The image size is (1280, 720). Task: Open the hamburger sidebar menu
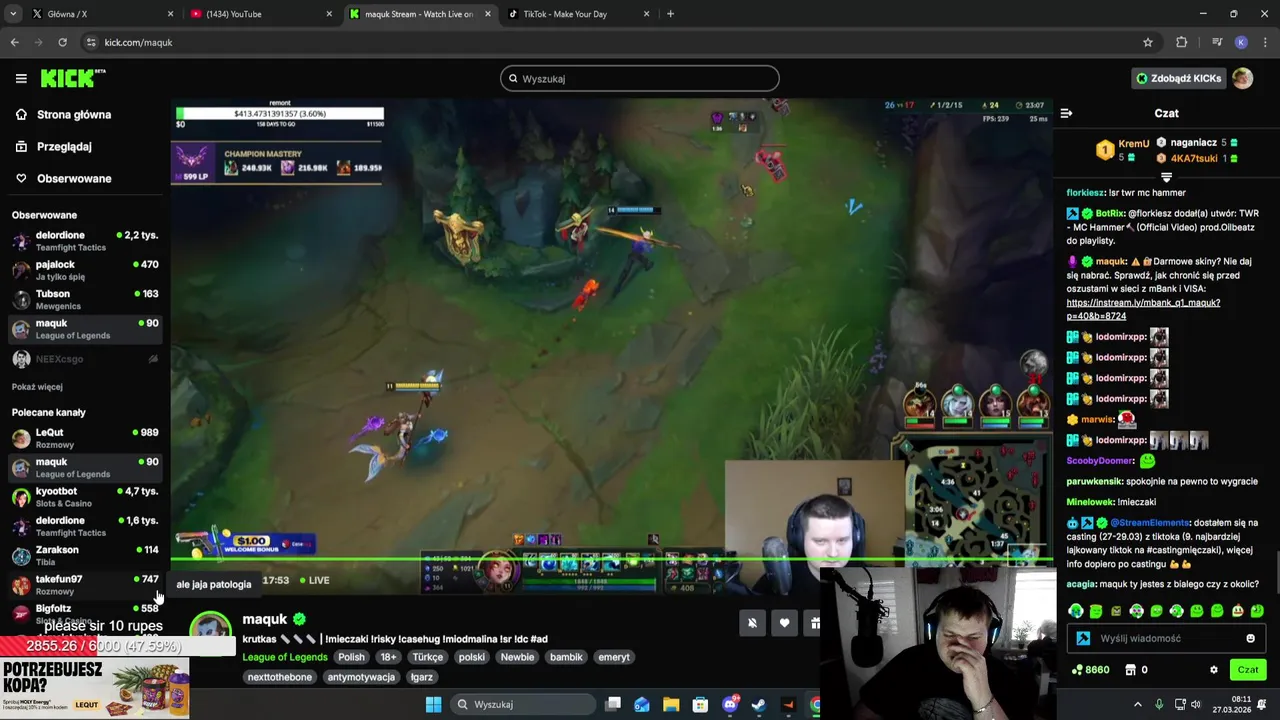click(x=21, y=78)
